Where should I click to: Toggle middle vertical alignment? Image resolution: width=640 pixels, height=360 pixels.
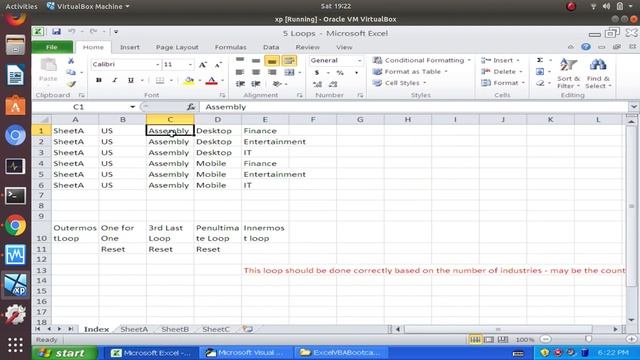point(256,61)
